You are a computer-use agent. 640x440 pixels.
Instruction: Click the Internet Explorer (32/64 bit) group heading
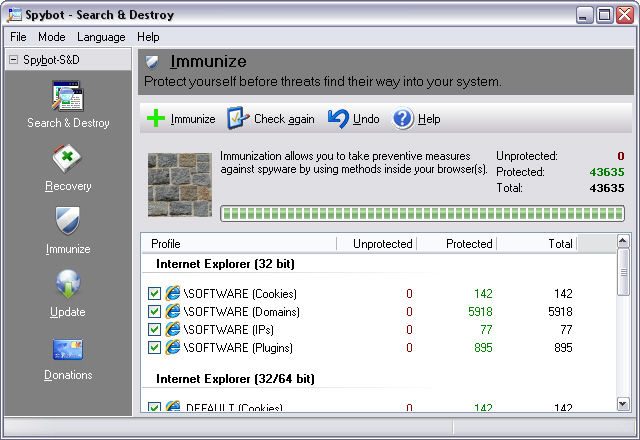(235, 379)
